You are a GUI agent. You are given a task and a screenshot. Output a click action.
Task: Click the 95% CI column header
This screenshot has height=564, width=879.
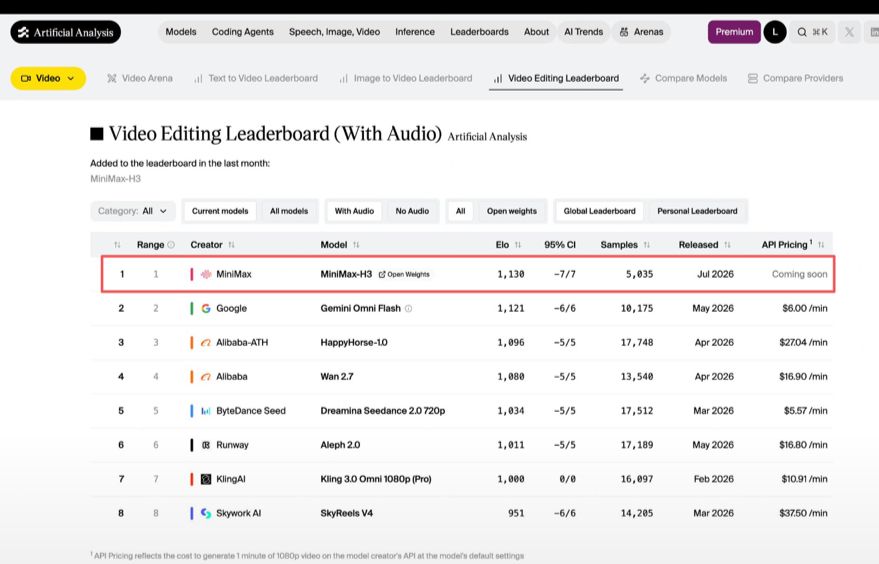click(x=559, y=245)
